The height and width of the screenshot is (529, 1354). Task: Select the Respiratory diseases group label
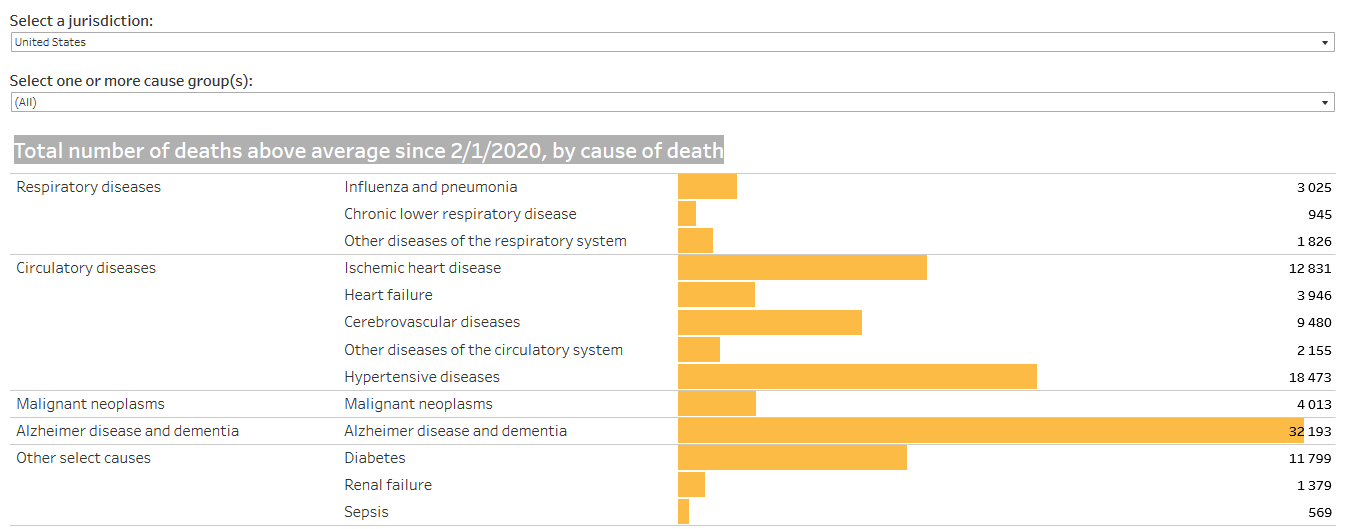click(89, 187)
